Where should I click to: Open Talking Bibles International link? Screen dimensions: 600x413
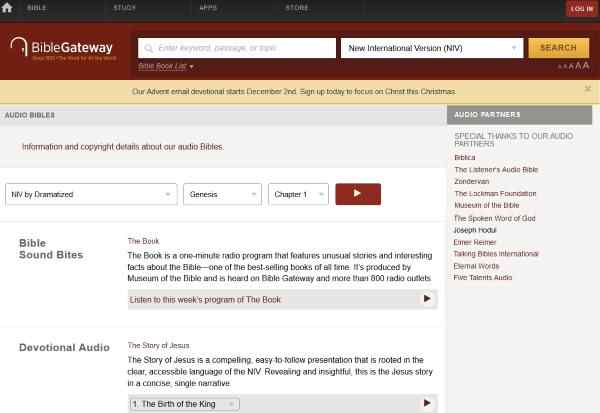[x=496, y=254]
